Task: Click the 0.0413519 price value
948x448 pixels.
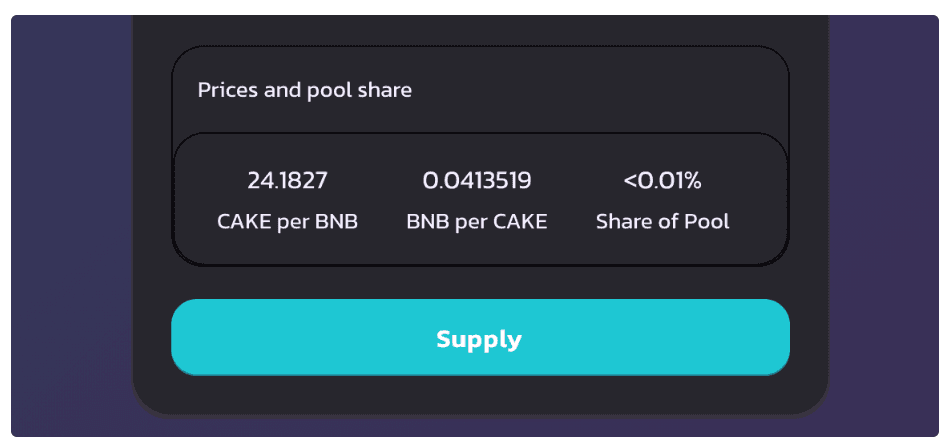Action: click(x=477, y=181)
